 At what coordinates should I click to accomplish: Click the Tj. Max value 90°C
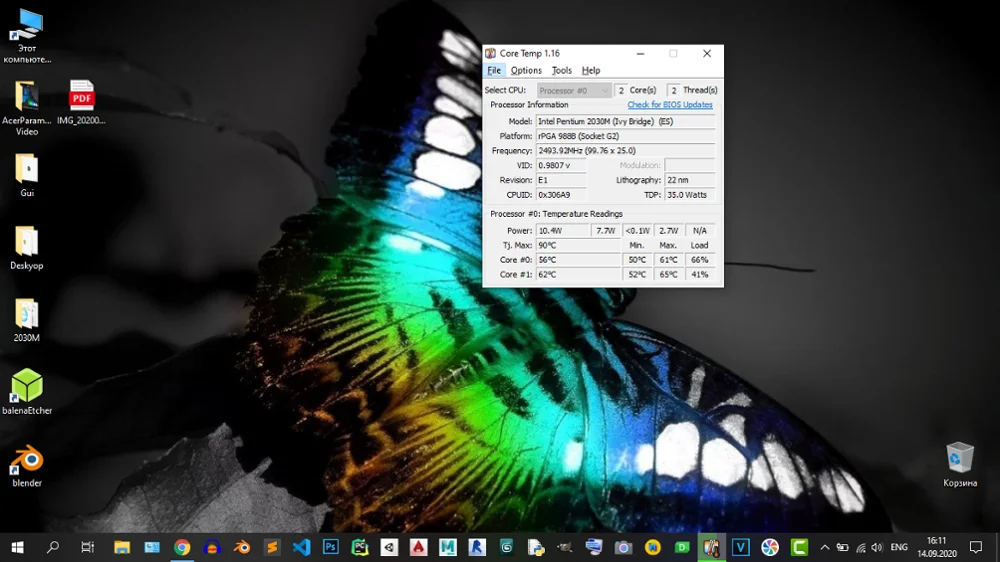point(578,245)
